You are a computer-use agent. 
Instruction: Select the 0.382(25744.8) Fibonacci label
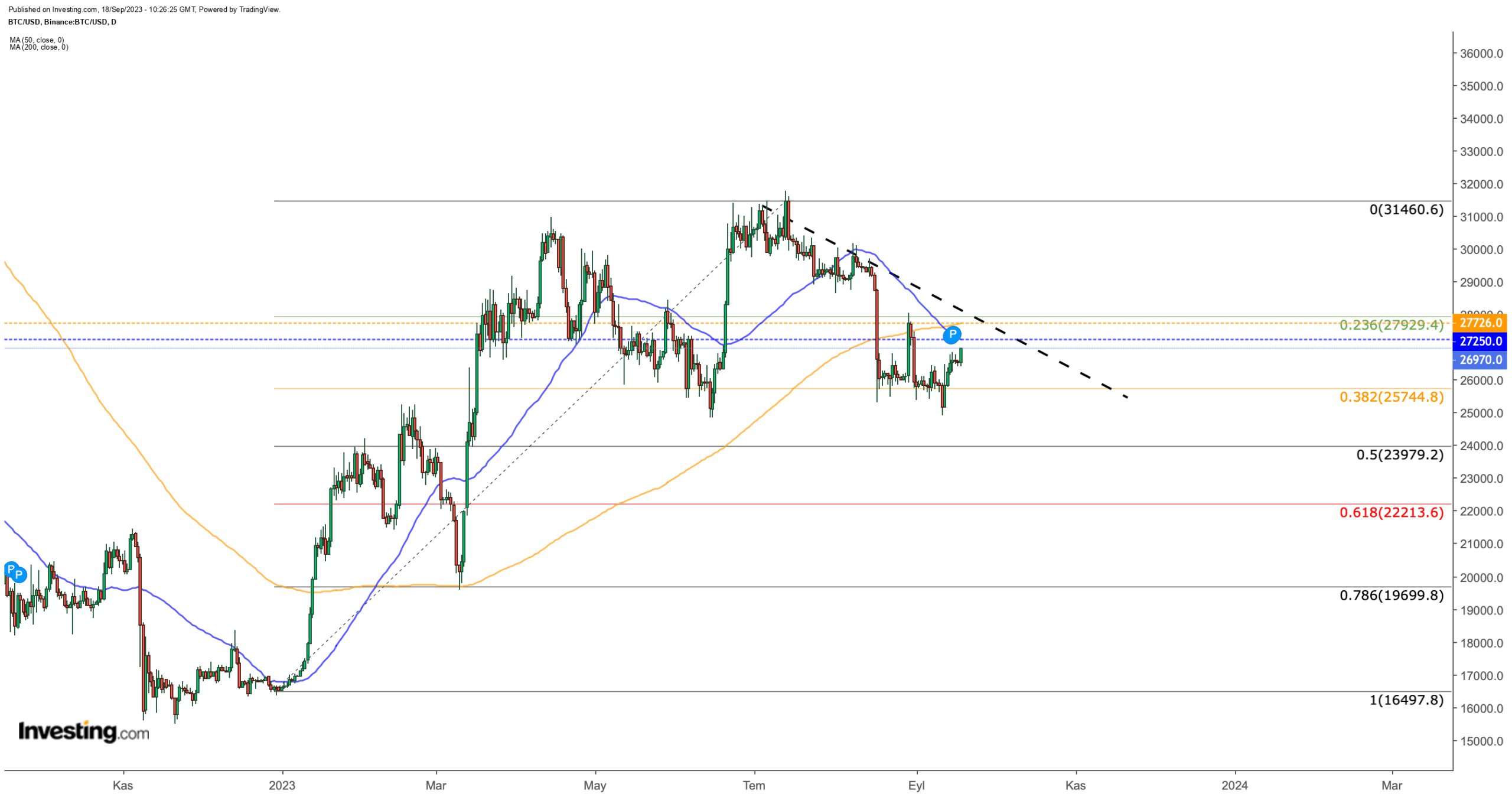point(1391,396)
